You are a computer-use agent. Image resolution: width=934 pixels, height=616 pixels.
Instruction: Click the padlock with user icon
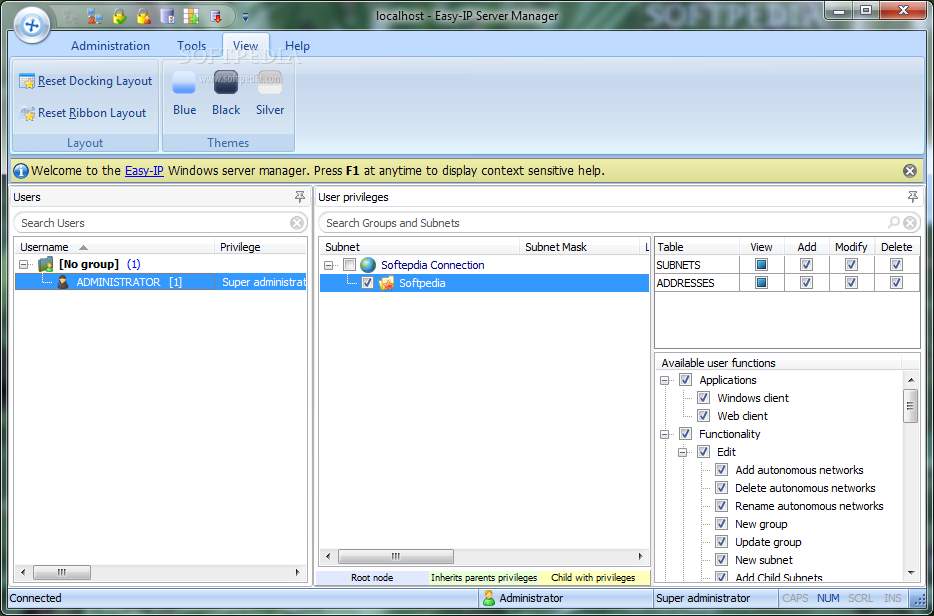(x=144, y=17)
